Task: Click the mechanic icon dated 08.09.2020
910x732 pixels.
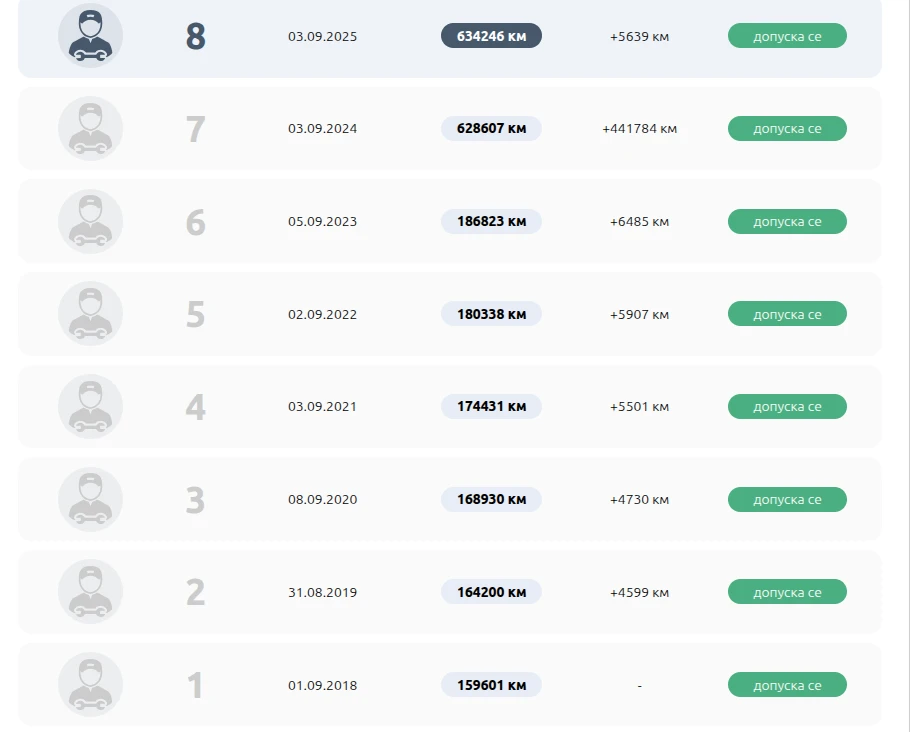Action: pyautogui.click(x=91, y=499)
